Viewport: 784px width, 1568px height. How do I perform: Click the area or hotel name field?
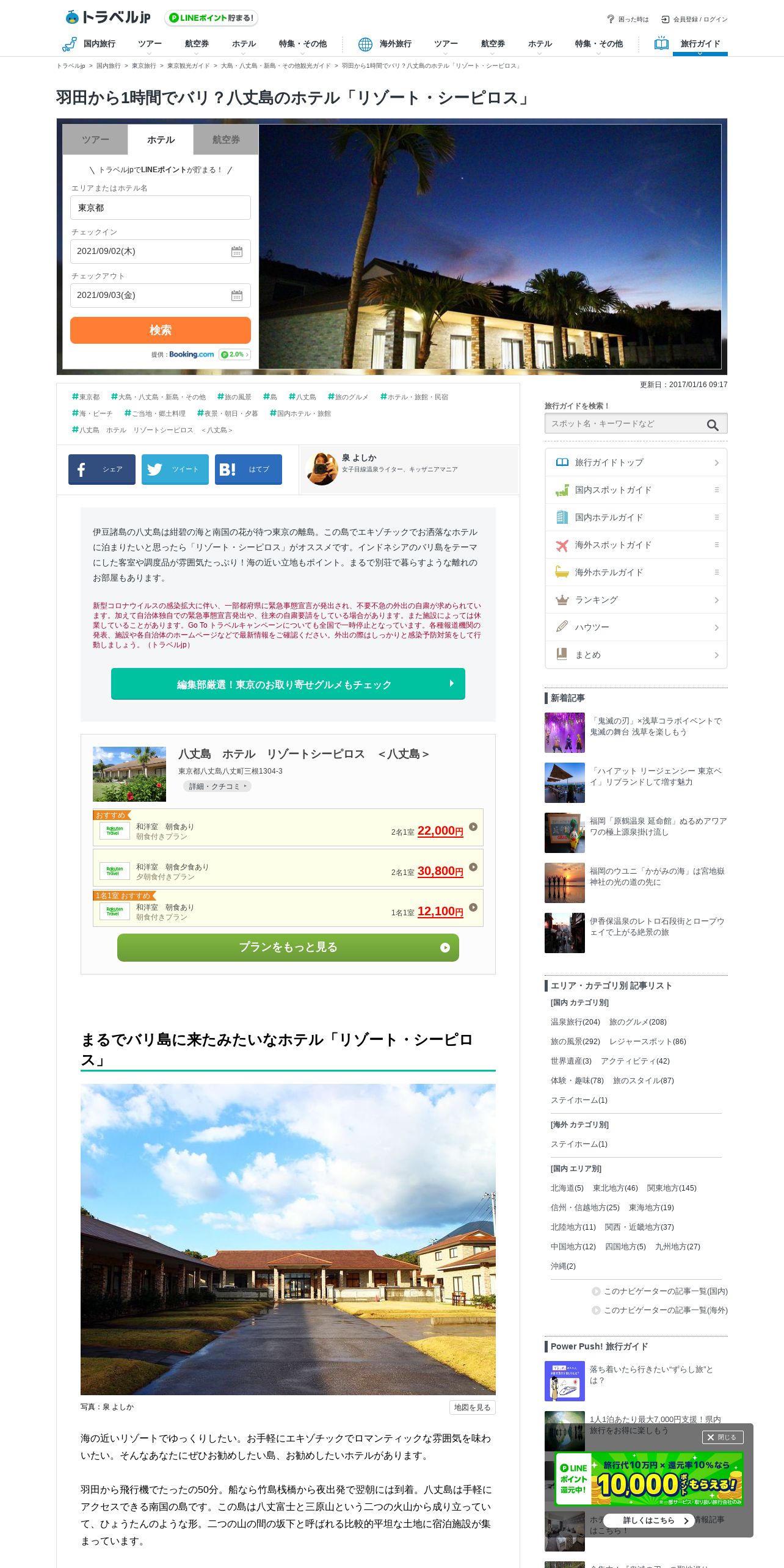161,208
